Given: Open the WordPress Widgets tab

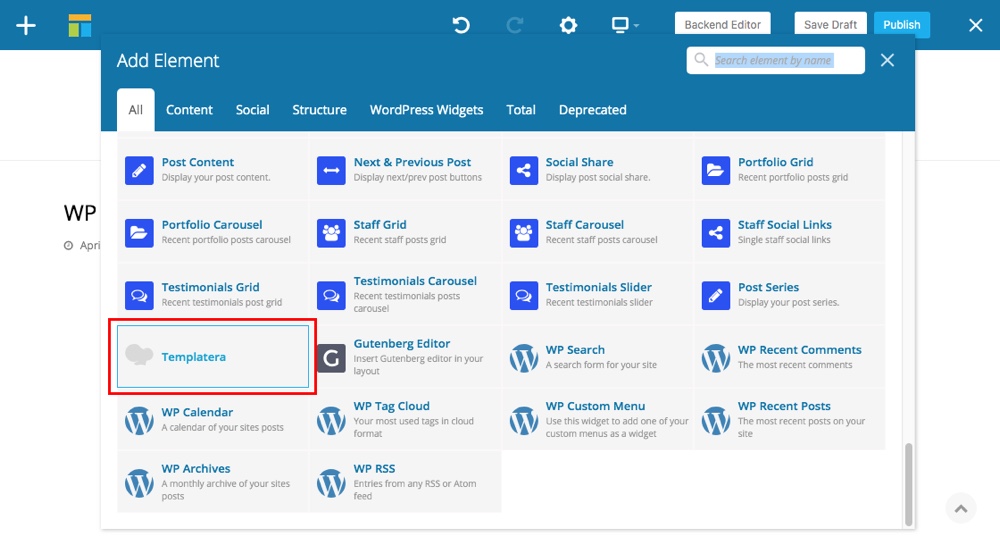Looking at the screenshot, I should [427, 110].
